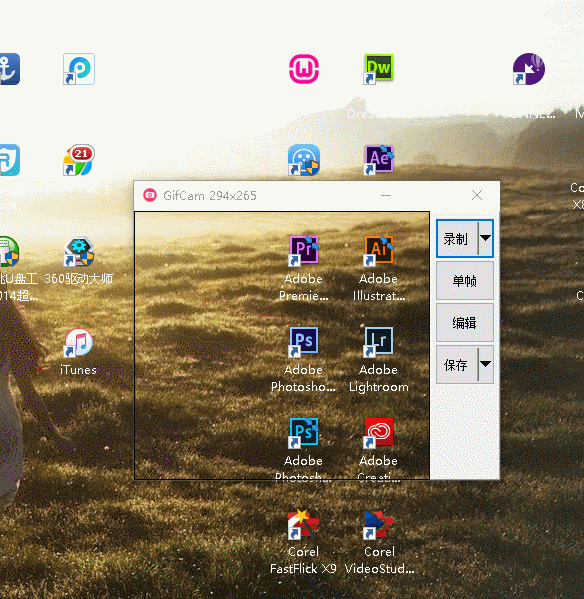Select the pink WampServer icon
This screenshot has width=584, height=599.
point(304,69)
